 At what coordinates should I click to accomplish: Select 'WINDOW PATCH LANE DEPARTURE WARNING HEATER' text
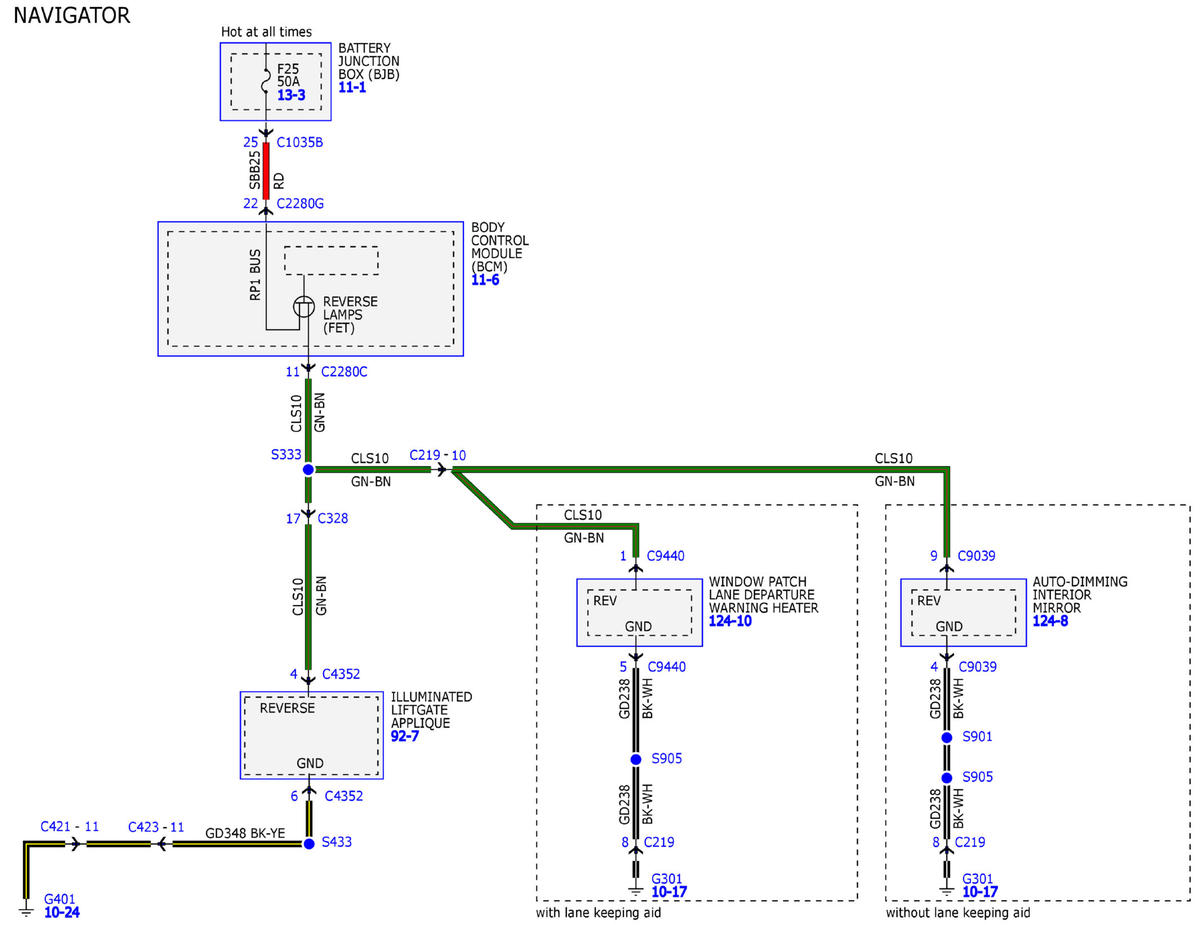pyautogui.click(x=763, y=595)
